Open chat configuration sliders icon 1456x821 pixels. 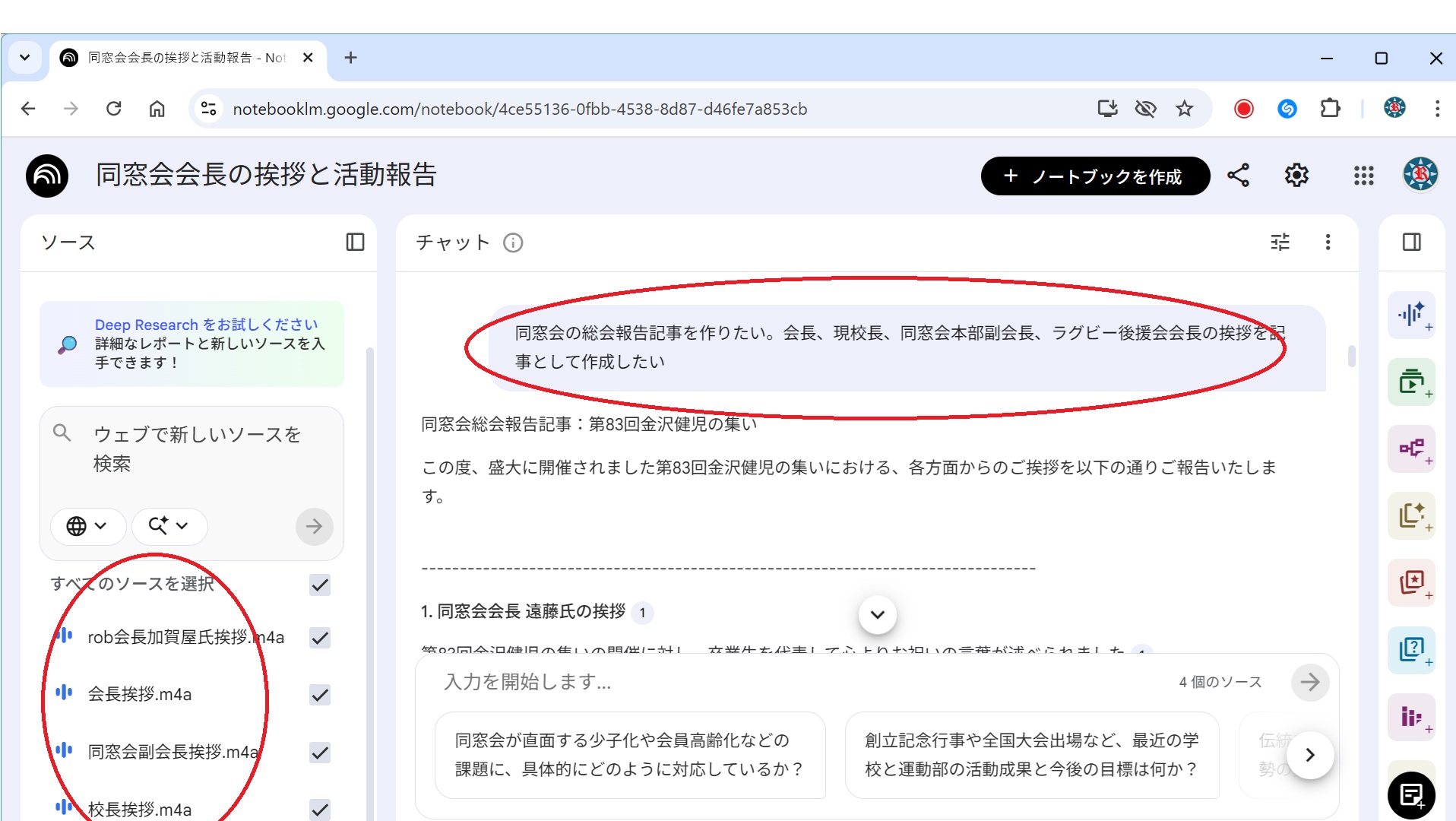[1280, 242]
